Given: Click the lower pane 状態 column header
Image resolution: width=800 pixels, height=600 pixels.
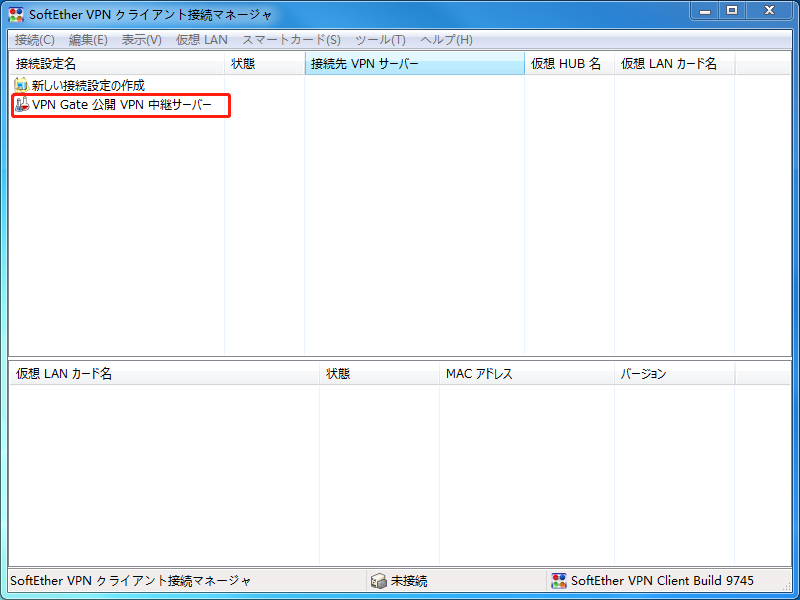Looking at the screenshot, I should tap(380, 374).
